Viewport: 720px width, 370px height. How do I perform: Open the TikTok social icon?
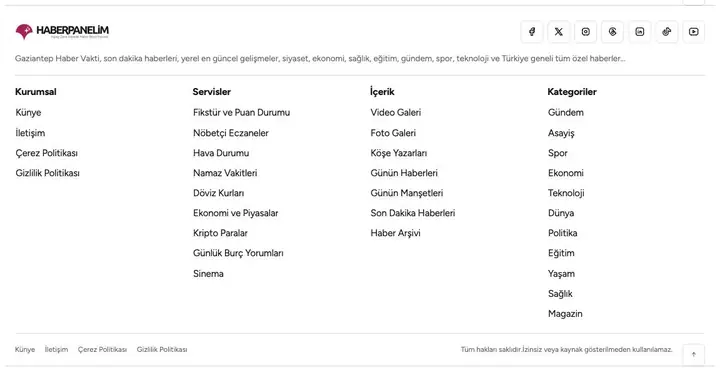[667, 32]
